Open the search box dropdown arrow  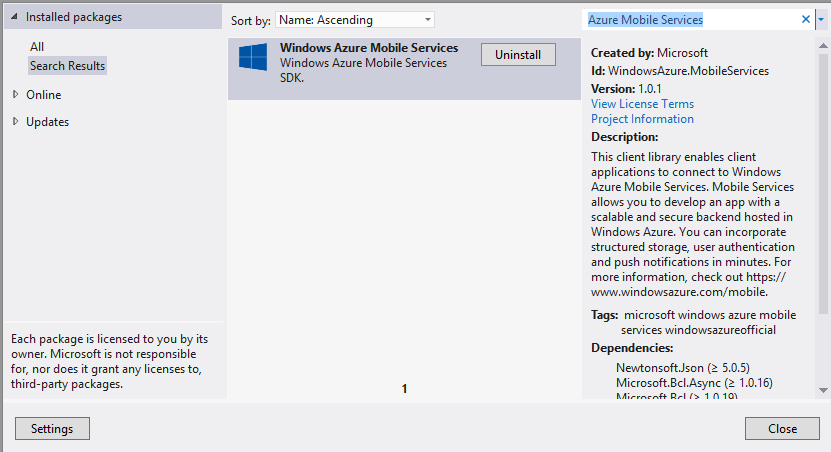click(821, 20)
